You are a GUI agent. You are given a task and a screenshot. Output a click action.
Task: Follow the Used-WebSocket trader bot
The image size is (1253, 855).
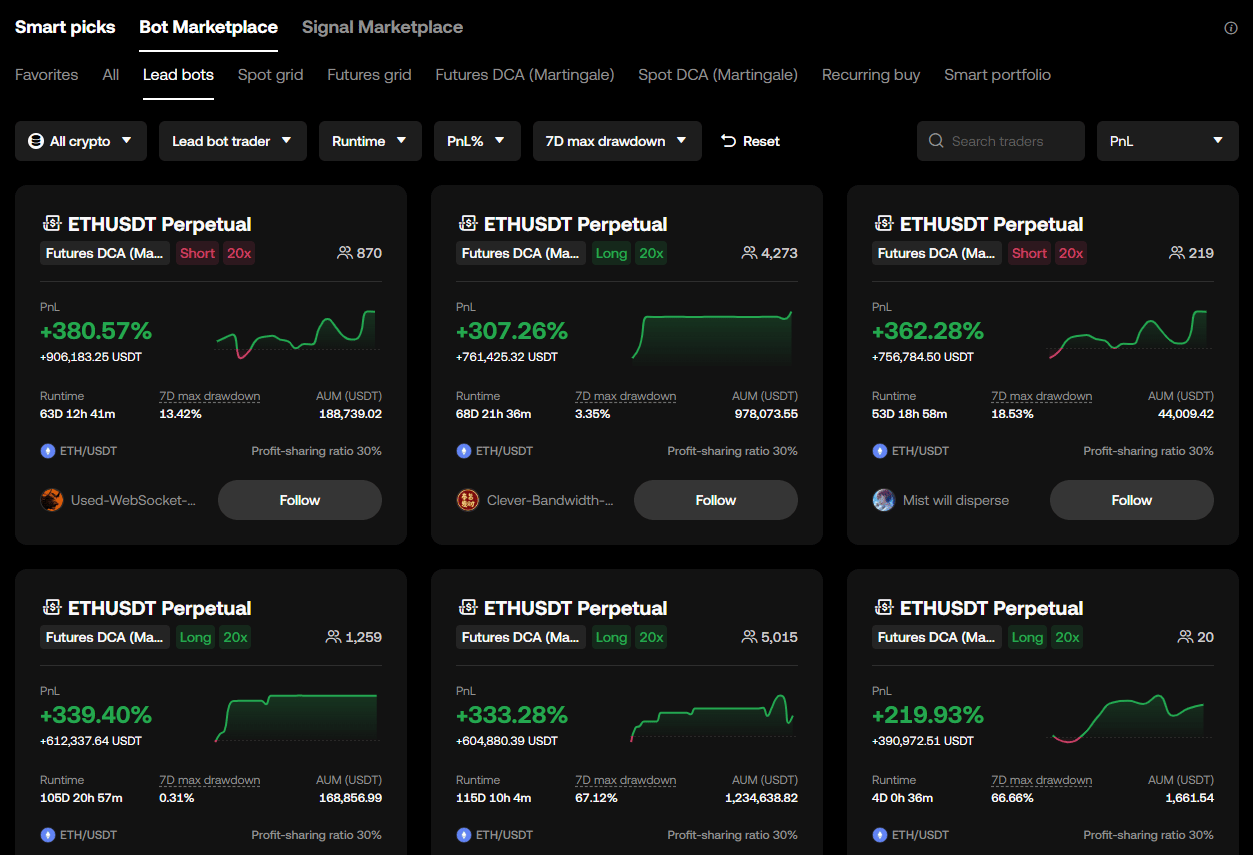300,500
